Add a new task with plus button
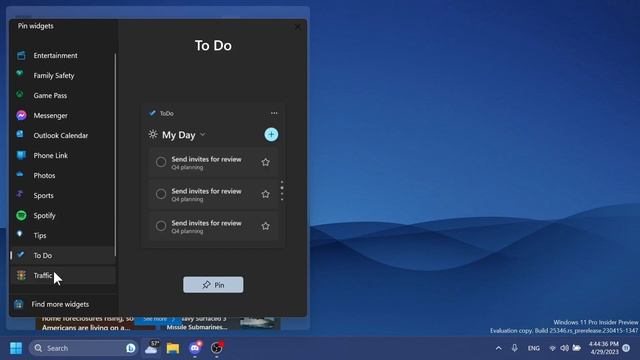 point(271,135)
